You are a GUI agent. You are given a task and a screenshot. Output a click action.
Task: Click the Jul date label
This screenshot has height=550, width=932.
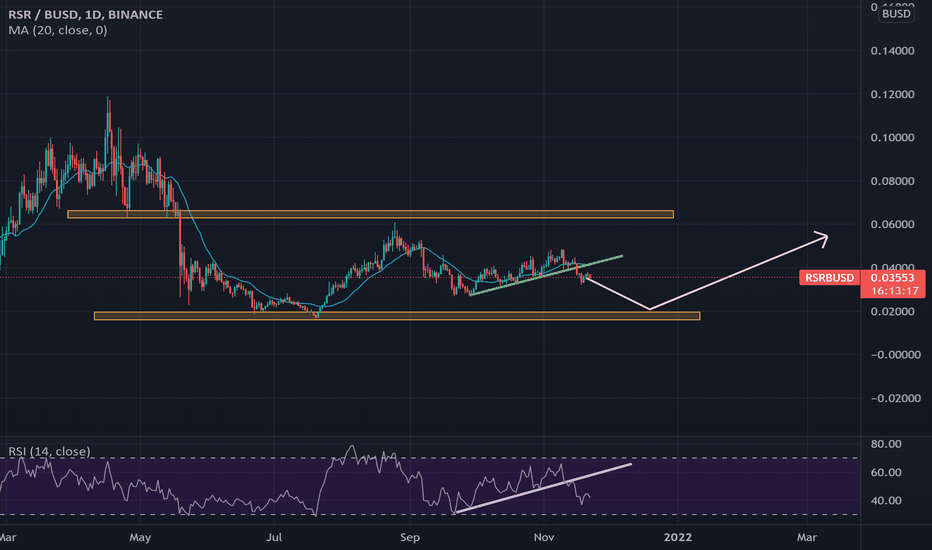pyautogui.click(x=274, y=538)
